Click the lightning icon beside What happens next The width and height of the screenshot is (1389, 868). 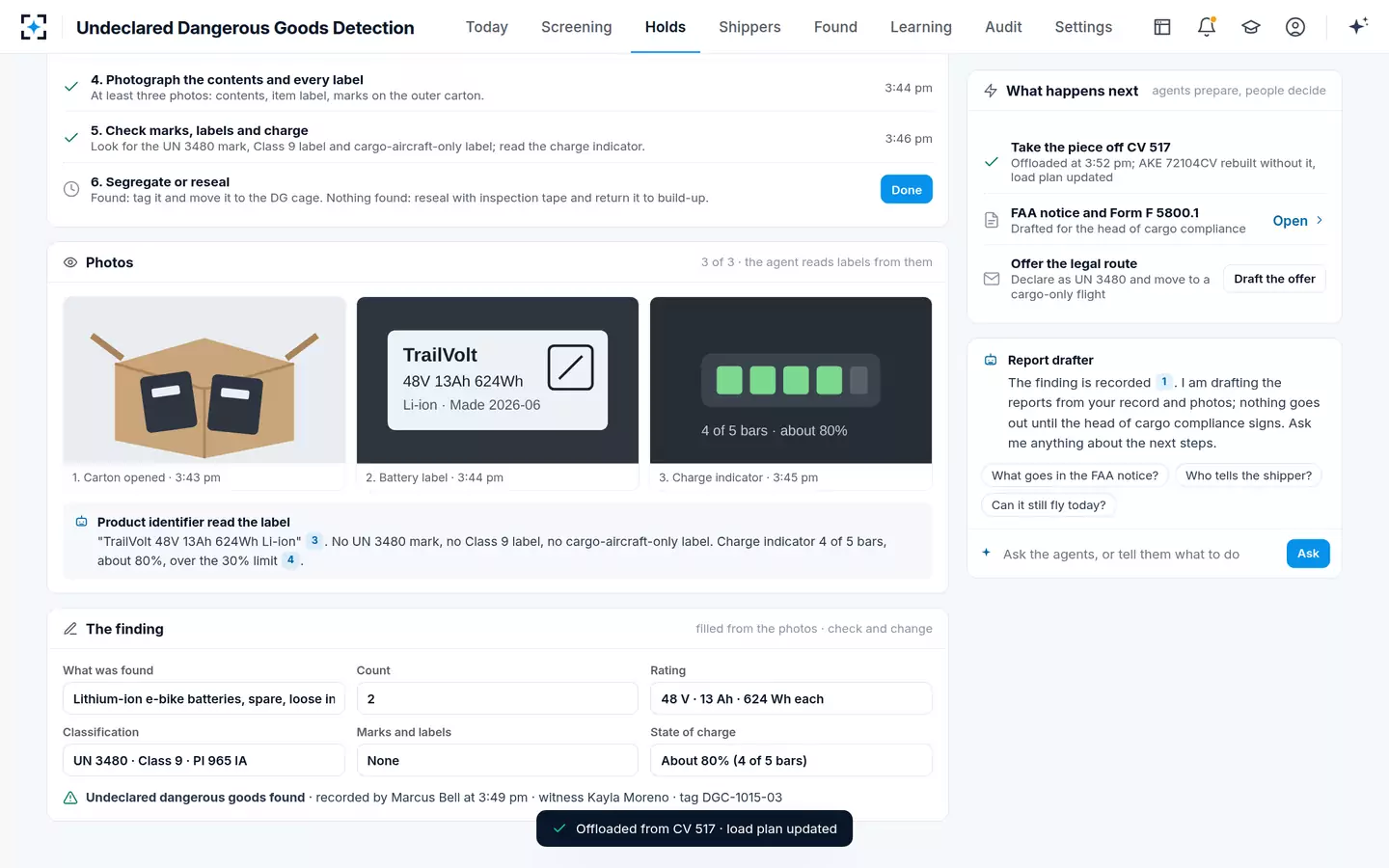click(x=991, y=91)
